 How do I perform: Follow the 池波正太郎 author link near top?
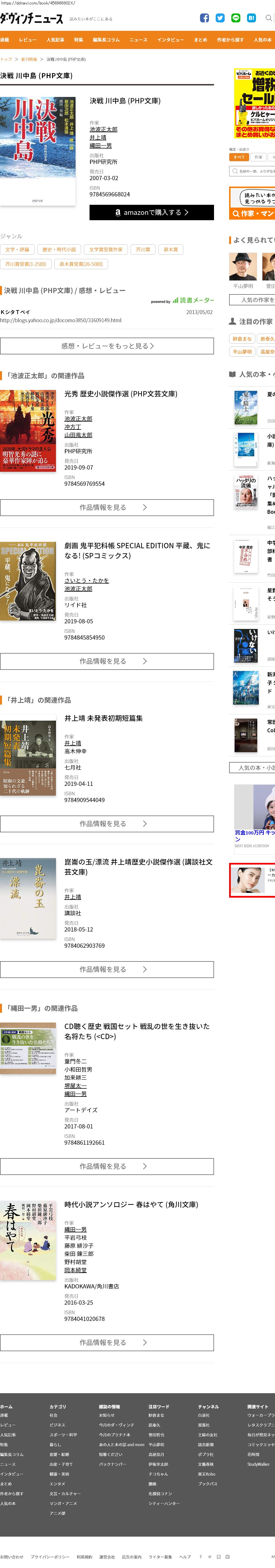coord(104,130)
